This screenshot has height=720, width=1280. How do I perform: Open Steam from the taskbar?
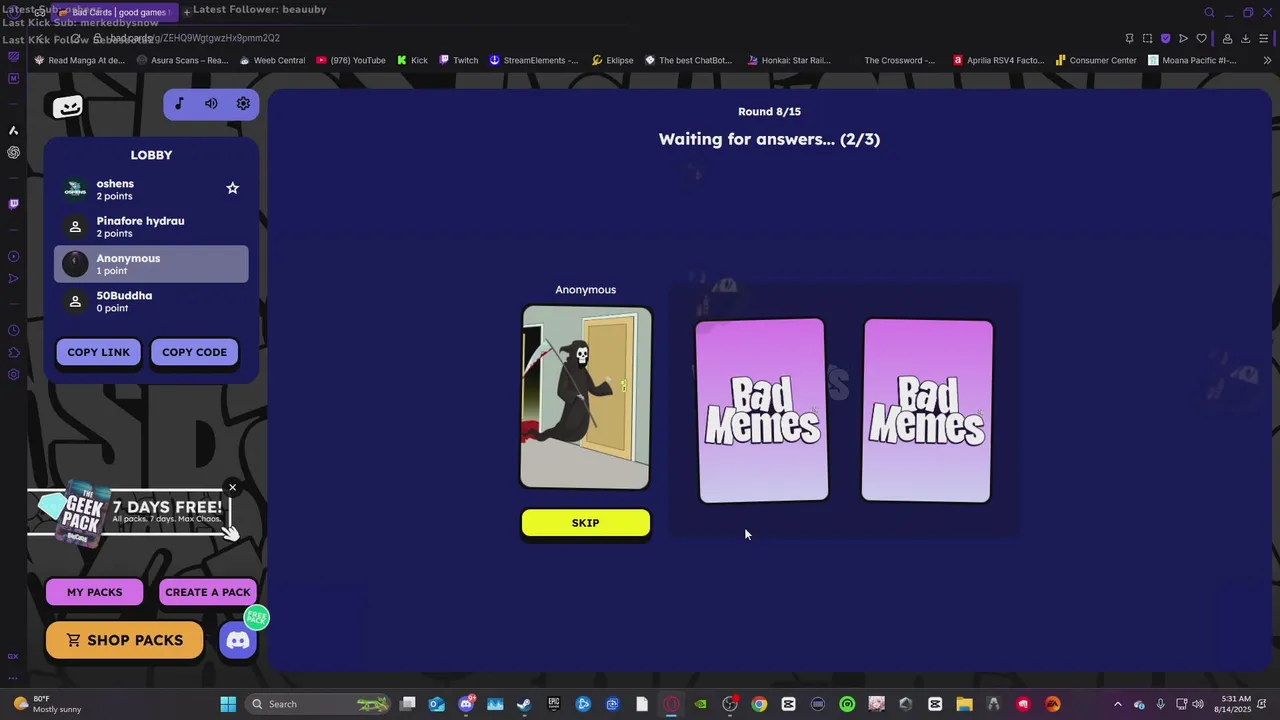point(524,704)
